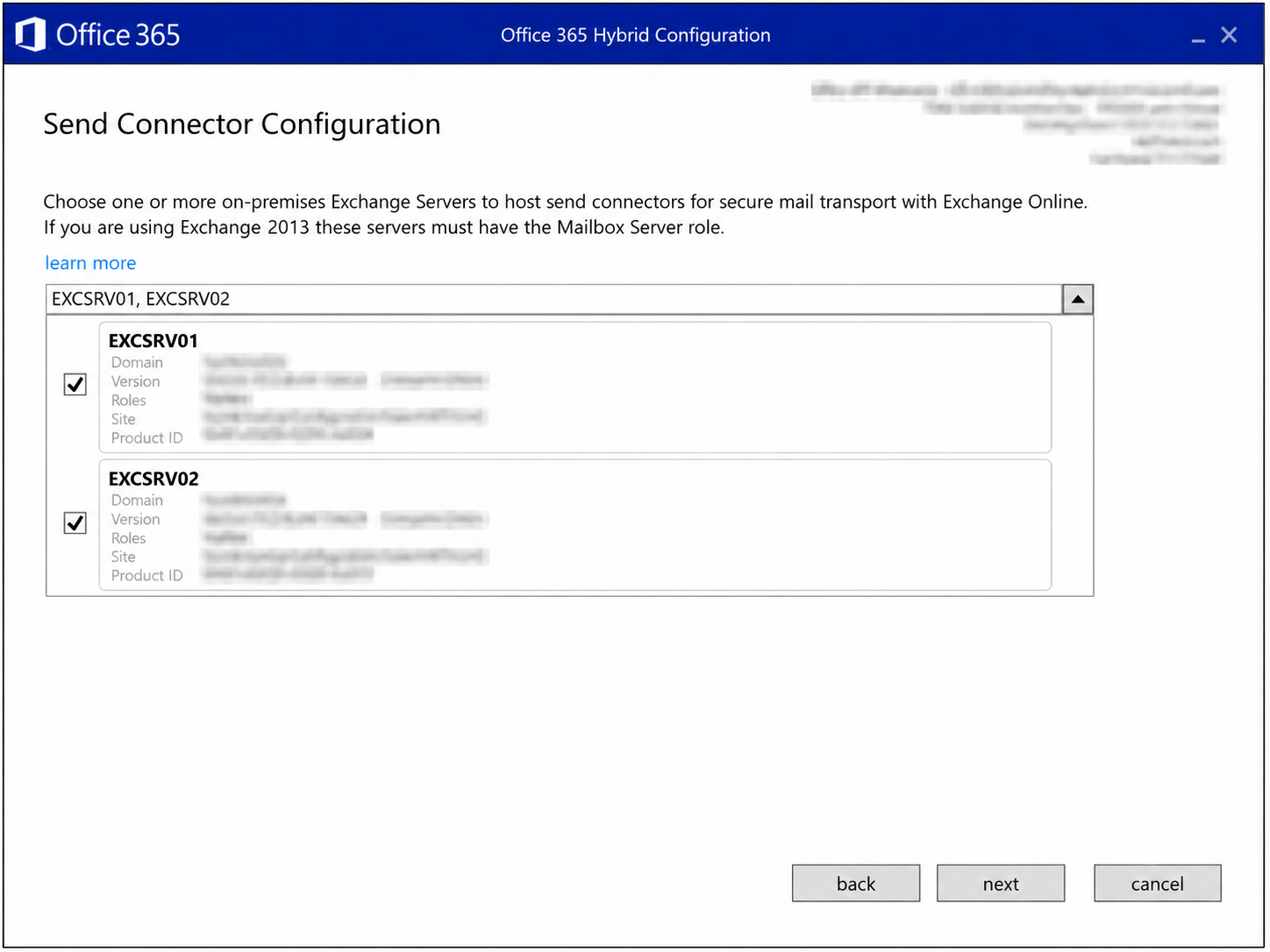Click the Site label under EXCSRV02
Viewport: 1270px width, 952px height.
[123, 557]
